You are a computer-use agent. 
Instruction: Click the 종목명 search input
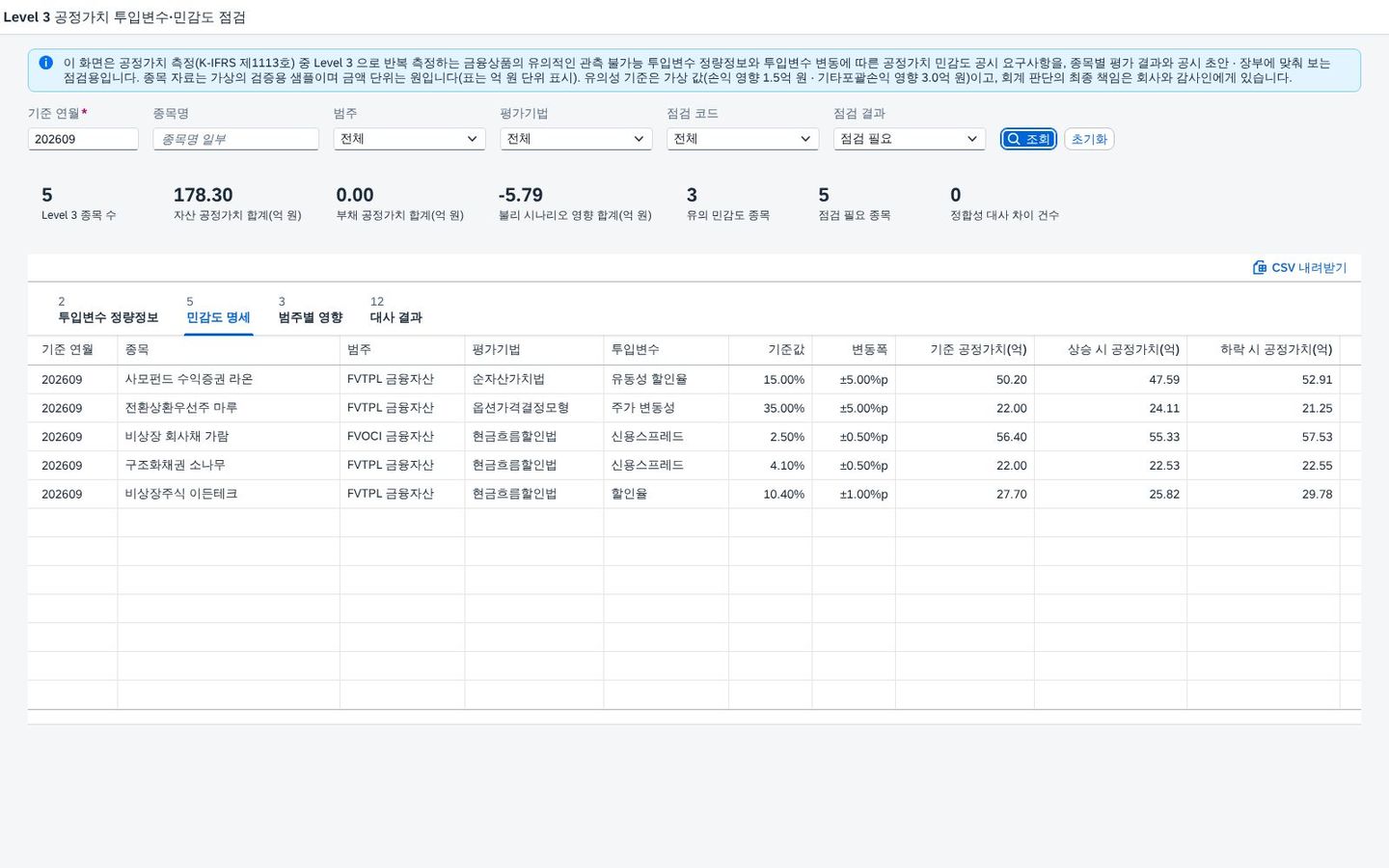(x=235, y=139)
